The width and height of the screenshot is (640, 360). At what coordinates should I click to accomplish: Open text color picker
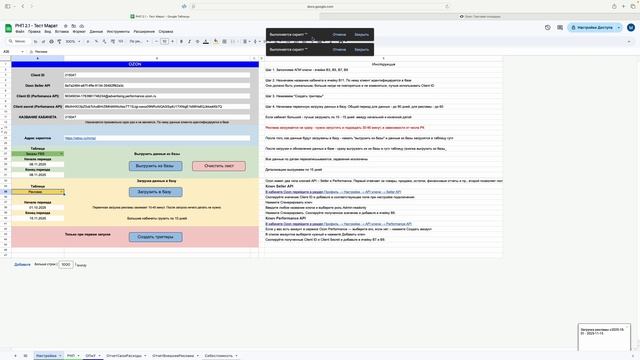click(x=206, y=41)
